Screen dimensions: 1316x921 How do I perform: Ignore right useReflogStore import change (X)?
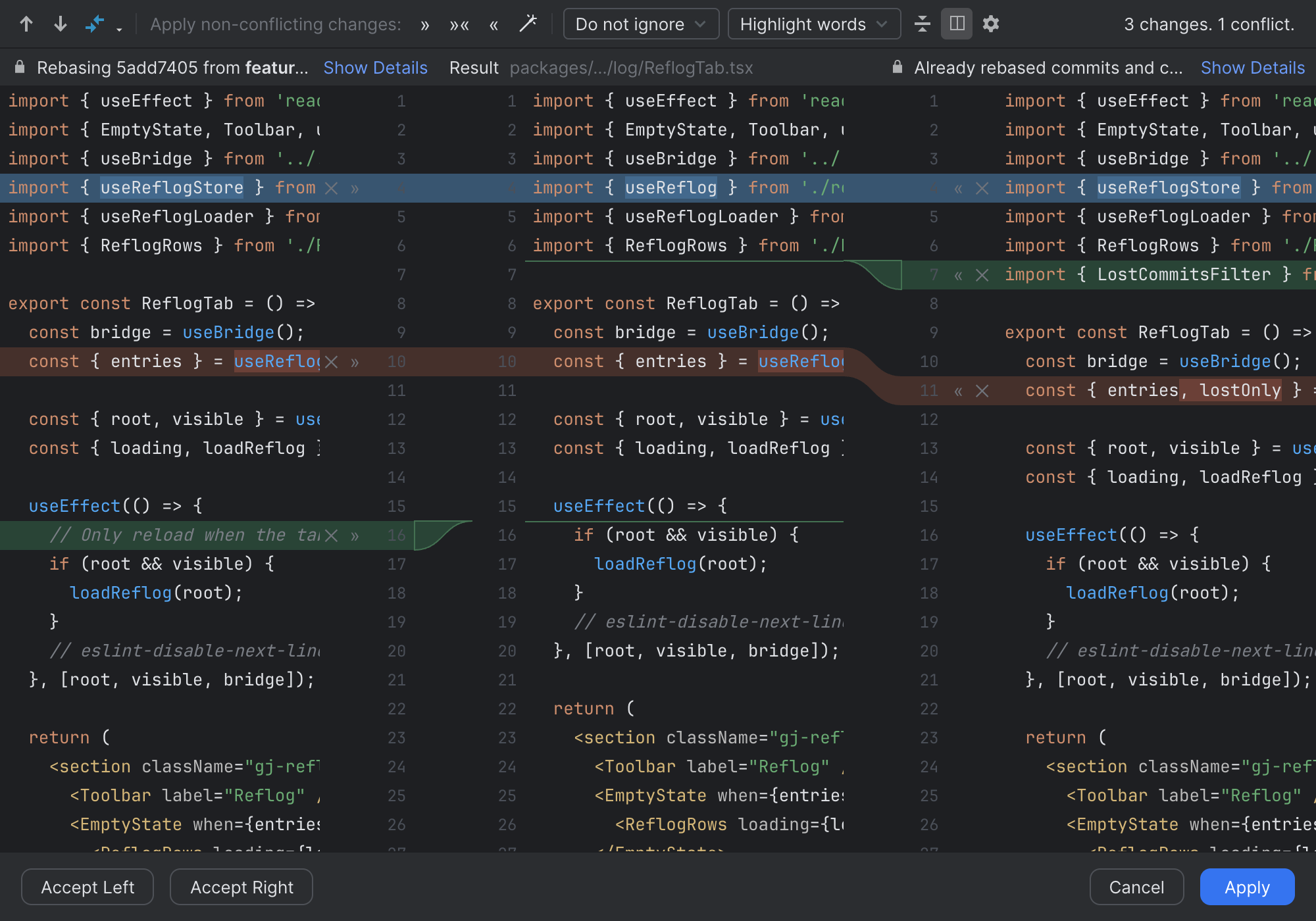[x=982, y=188]
